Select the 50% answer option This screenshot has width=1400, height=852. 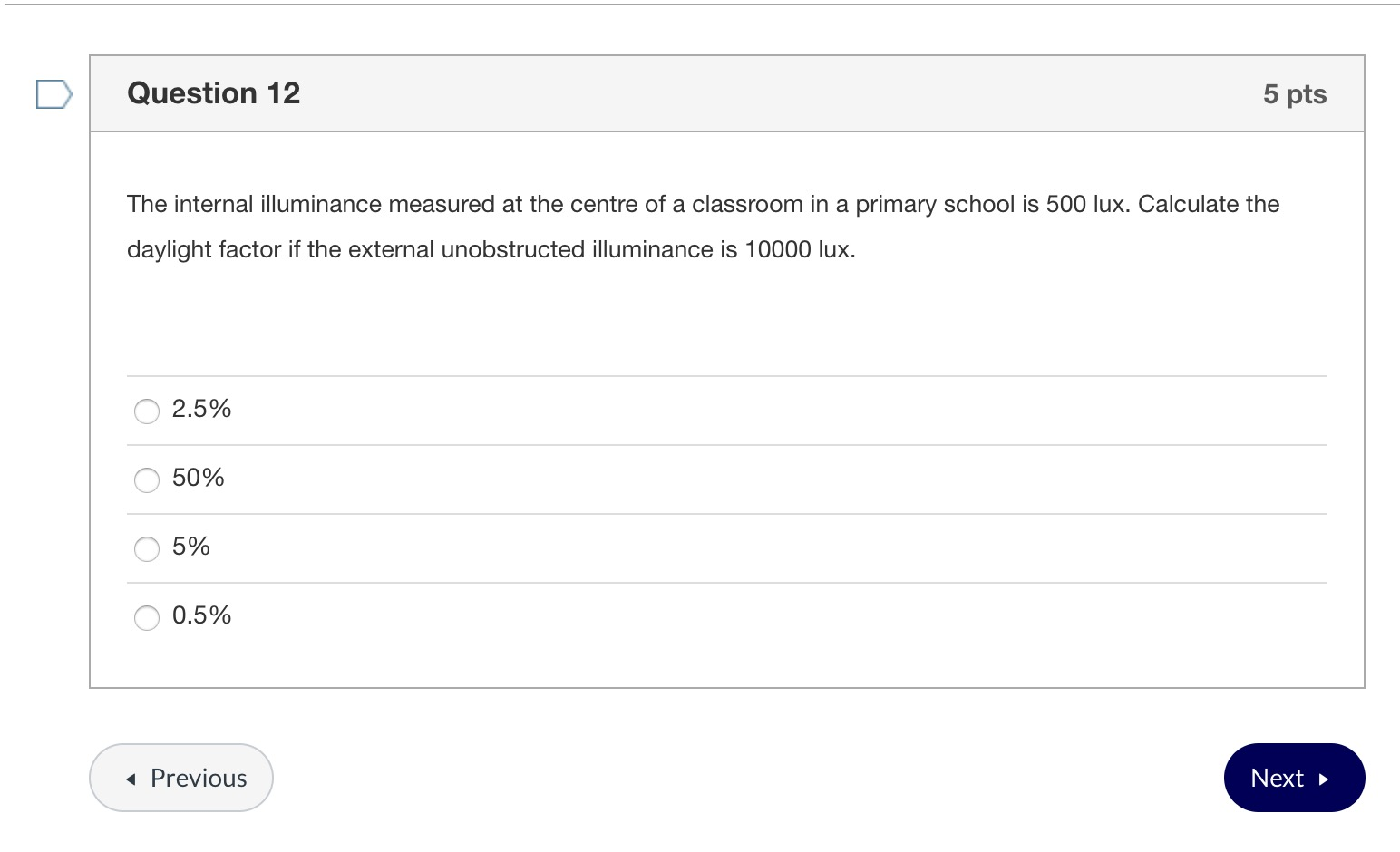[146, 479]
